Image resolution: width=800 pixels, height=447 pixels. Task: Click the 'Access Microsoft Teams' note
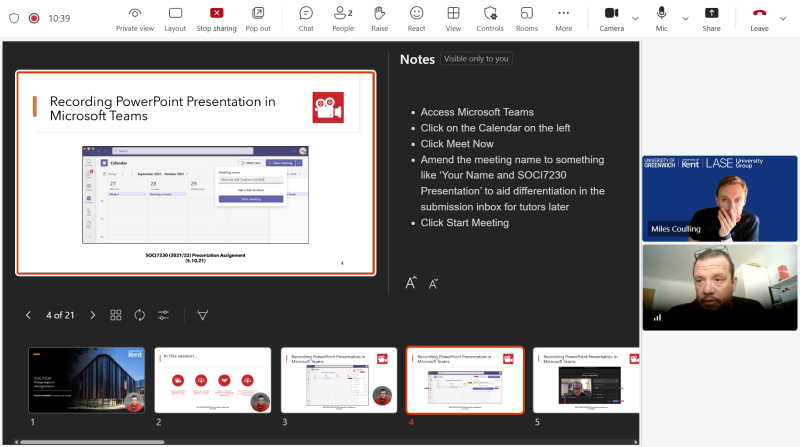pos(477,112)
